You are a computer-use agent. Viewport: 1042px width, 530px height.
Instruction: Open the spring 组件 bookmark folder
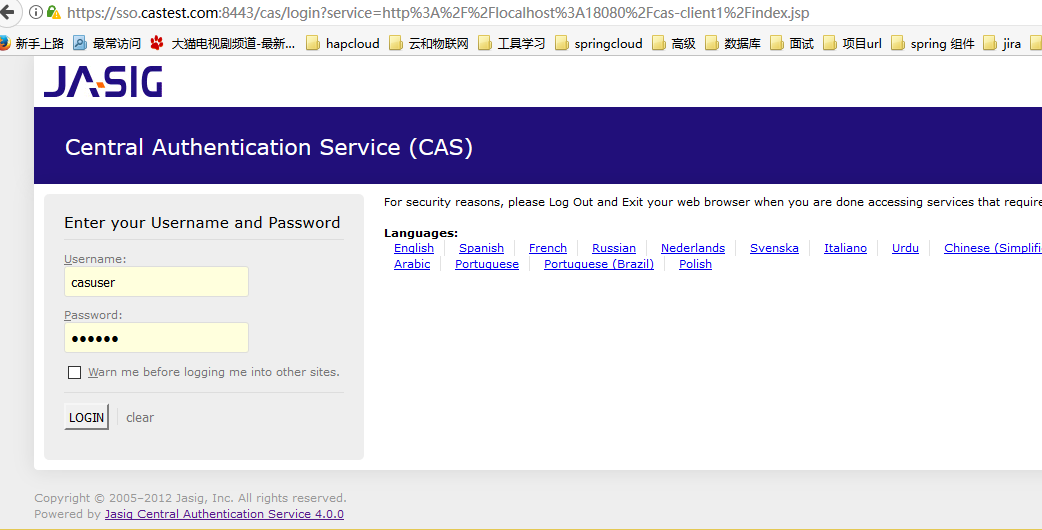[x=933, y=43]
